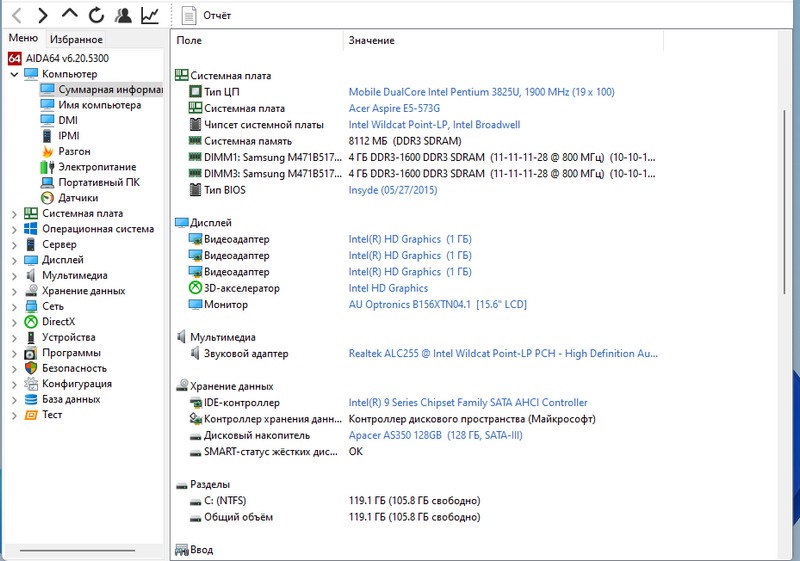The height and width of the screenshot is (561, 800).
Task: Refresh the page with the toolbar refresh icon
Action: 96,15
